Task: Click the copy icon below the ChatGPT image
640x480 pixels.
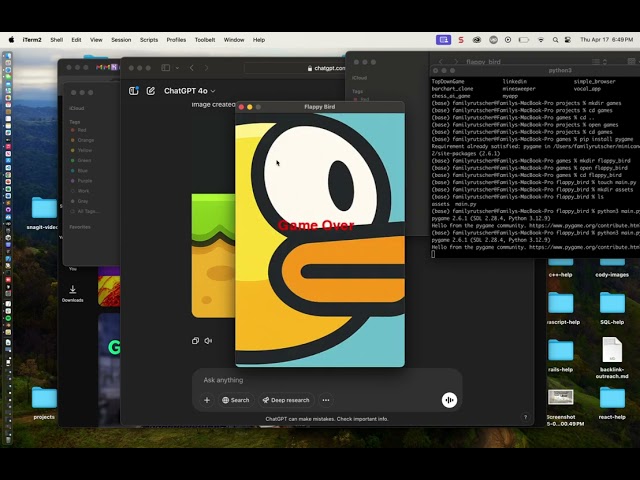Action: click(196, 340)
